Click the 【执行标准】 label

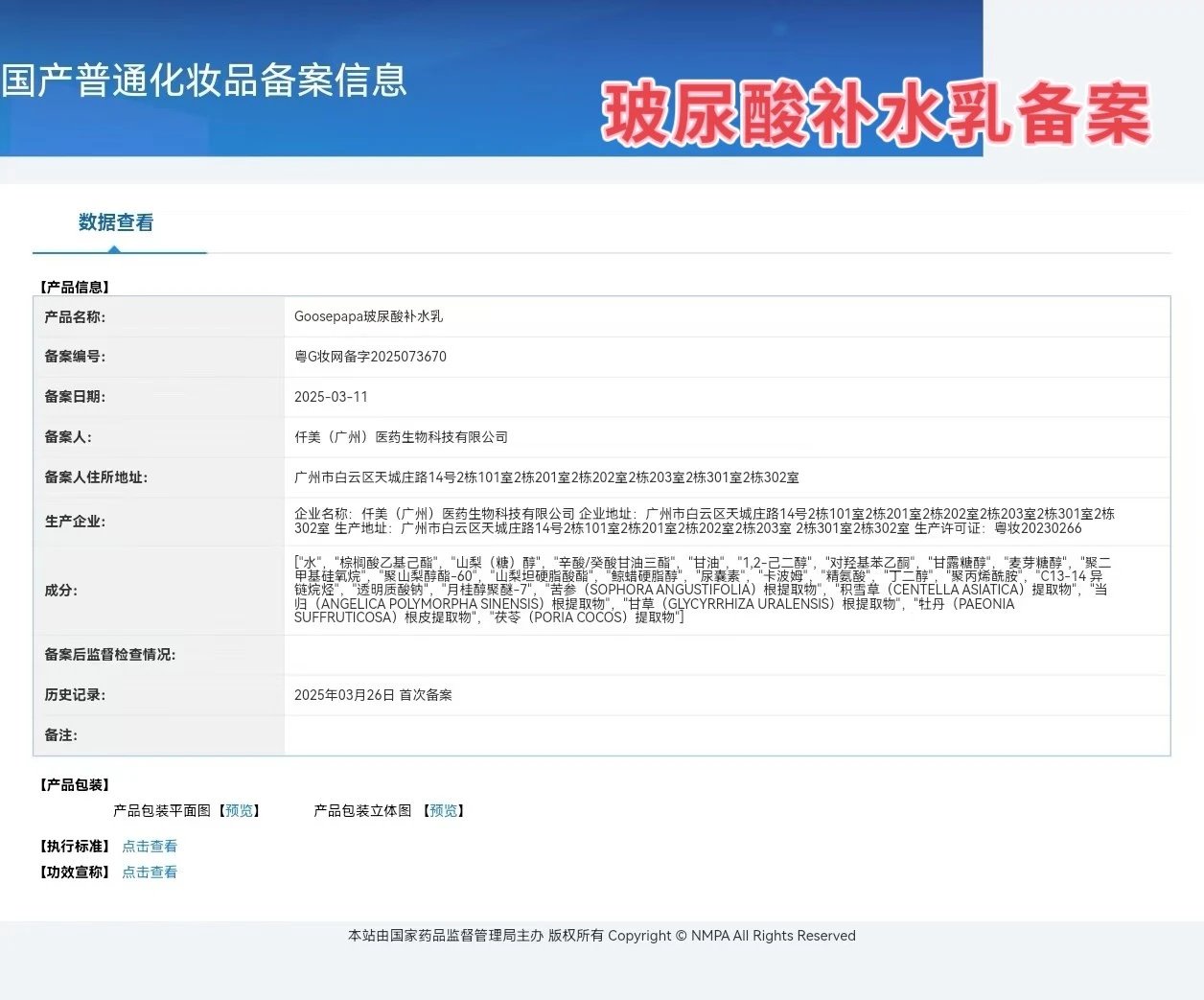click(x=75, y=847)
